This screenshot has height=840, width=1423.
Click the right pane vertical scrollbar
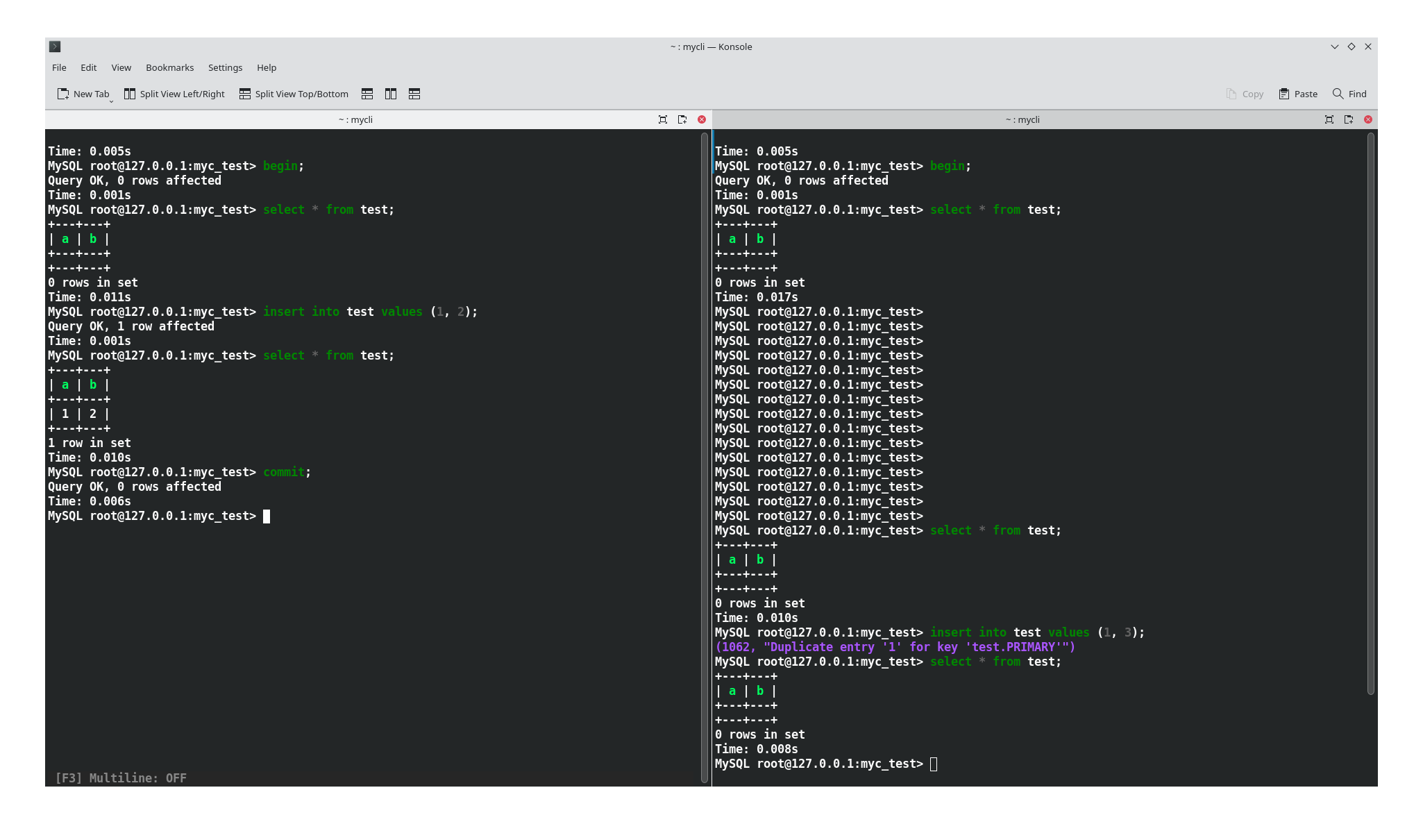point(1371,414)
